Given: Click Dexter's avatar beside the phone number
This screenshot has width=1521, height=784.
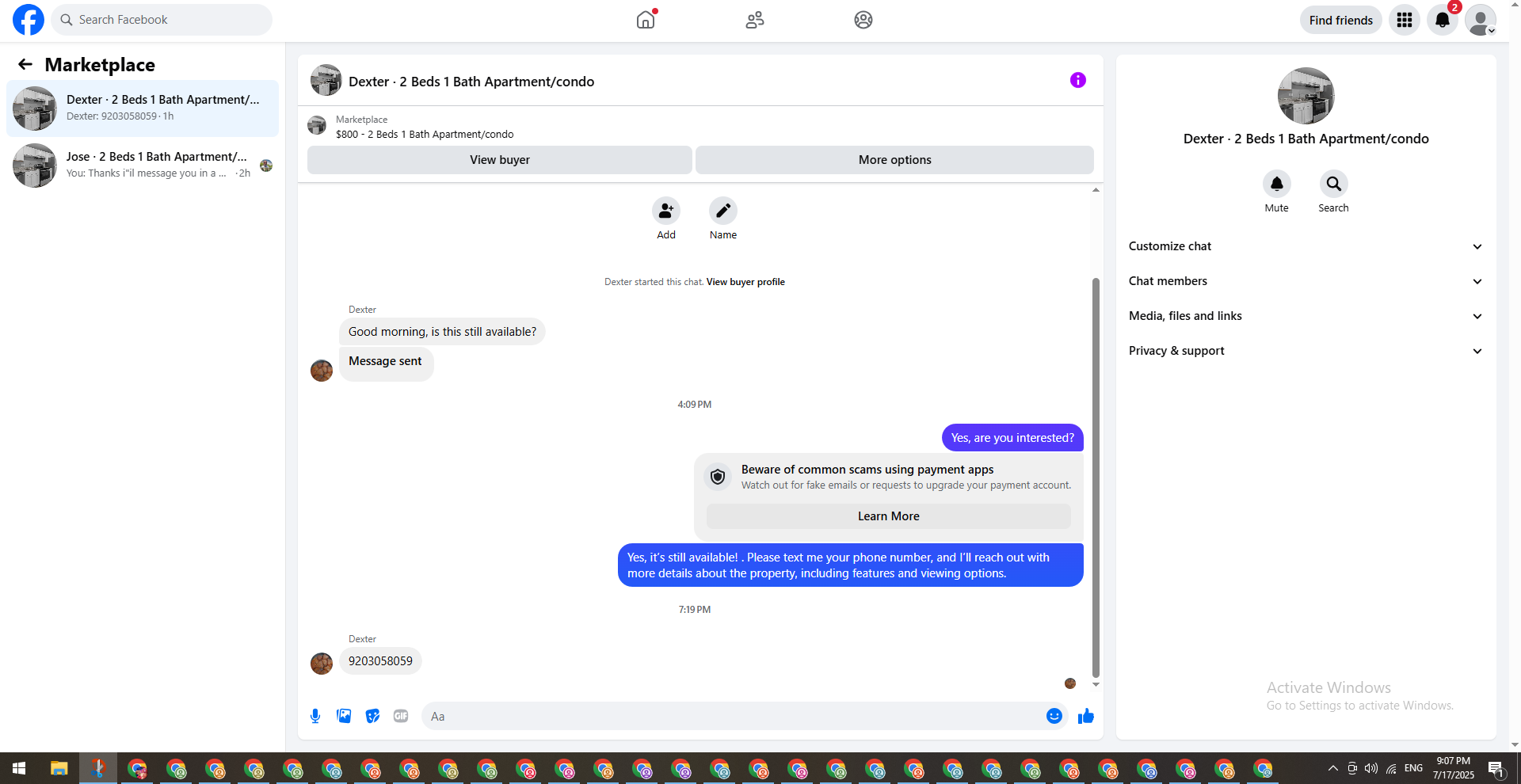Looking at the screenshot, I should click(322, 664).
